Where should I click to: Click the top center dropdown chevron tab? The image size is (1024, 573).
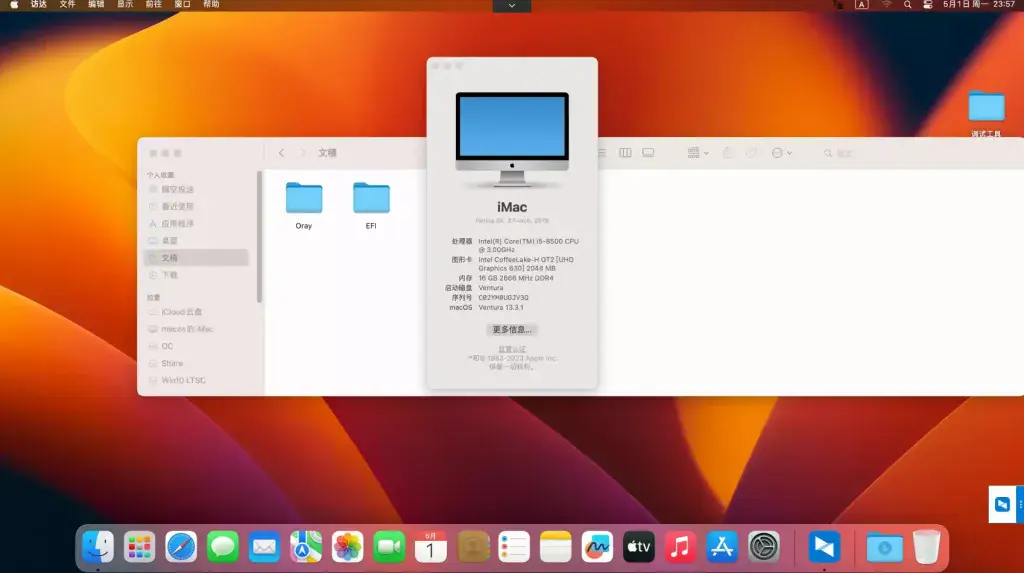click(511, 5)
